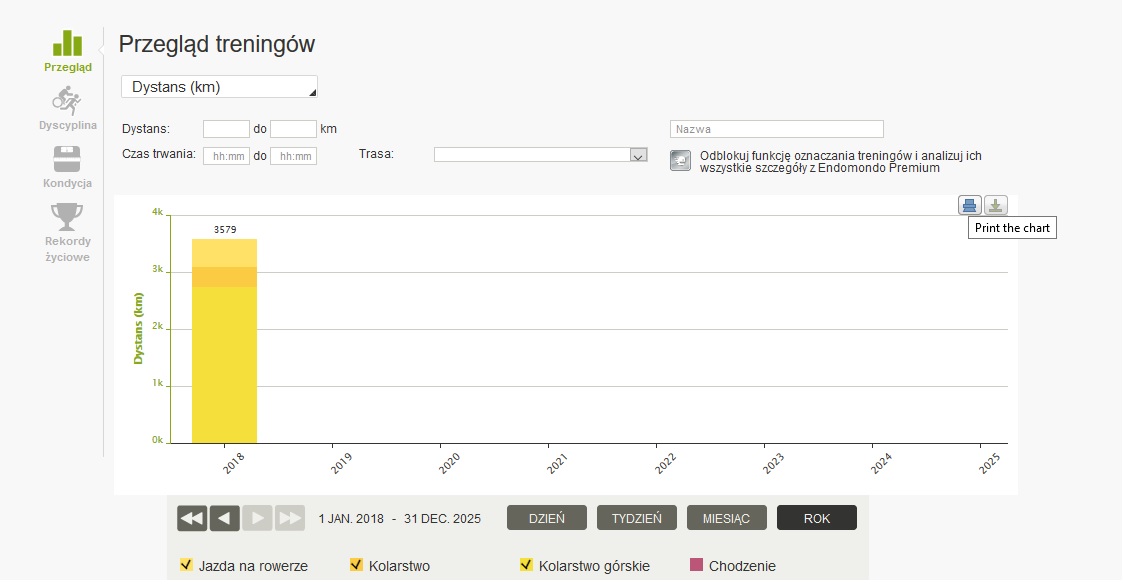Click the Chodzenie color swatch
Screen dimensions: 1123x585
point(696,565)
